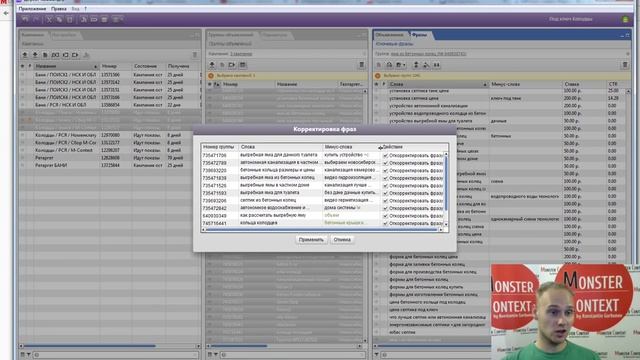Toggle the action checkbox for 'кольца колодцев'
The width and height of the screenshot is (640, 360).
pyautogui.click(x=385, y=223)
